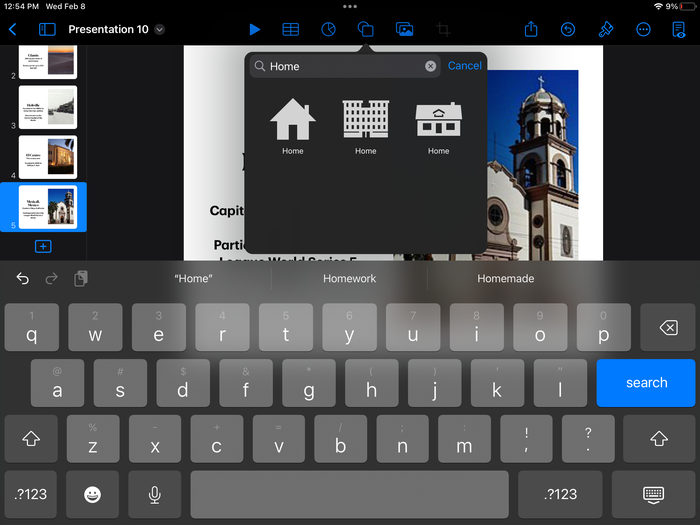Add a new slide
Viewport: 700px width, 525px height.
point(43,246)
